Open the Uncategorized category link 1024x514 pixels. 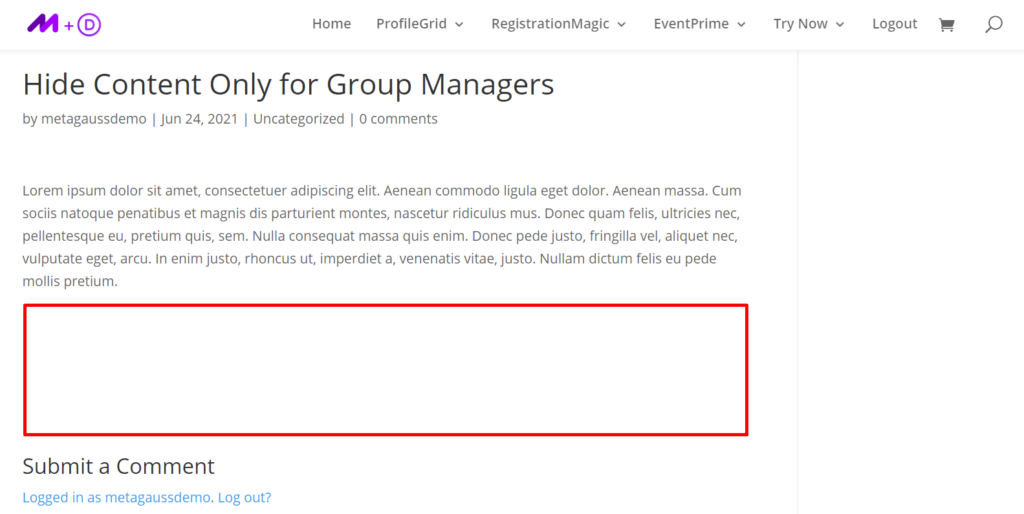(298, 119)
